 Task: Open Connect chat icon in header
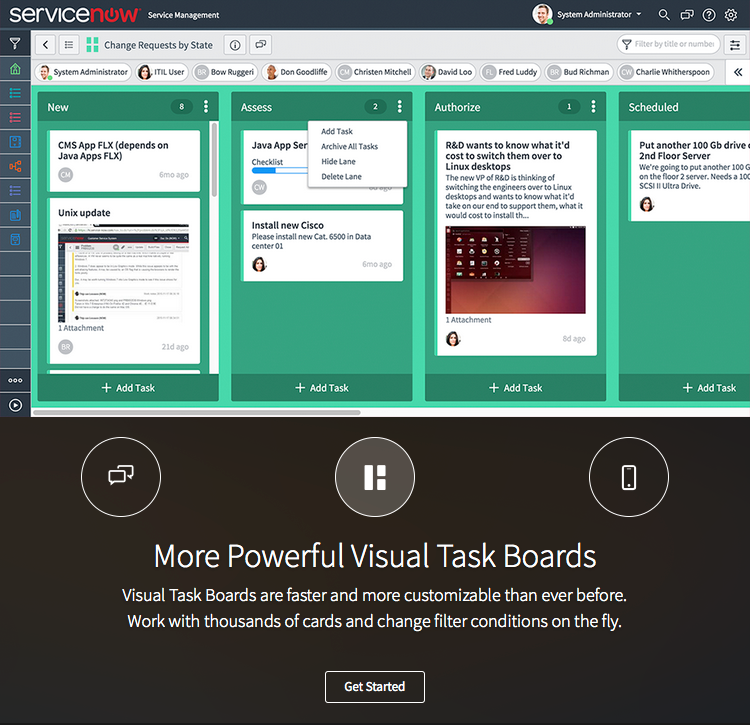click(687, 15)
